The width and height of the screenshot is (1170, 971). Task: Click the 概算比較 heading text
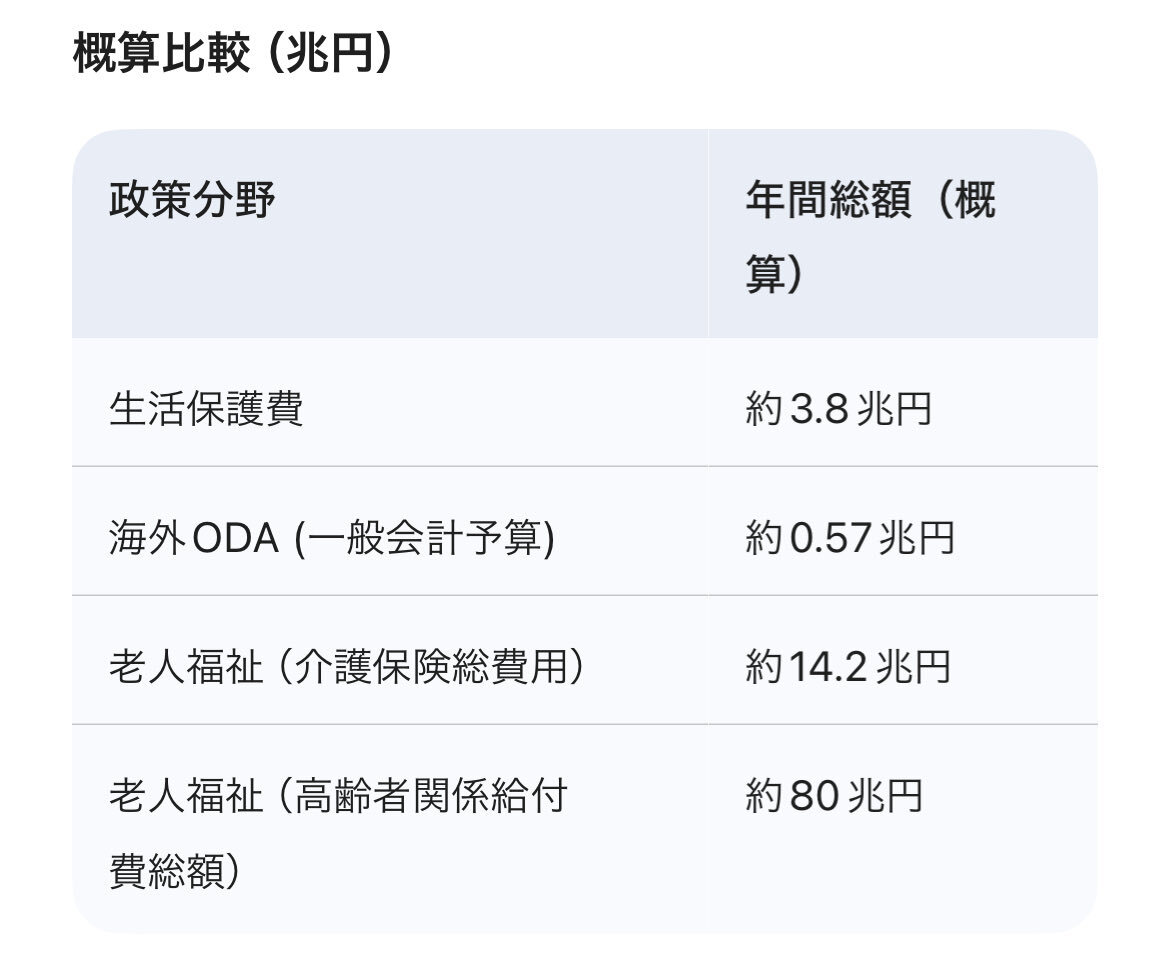tap(160, 54)
